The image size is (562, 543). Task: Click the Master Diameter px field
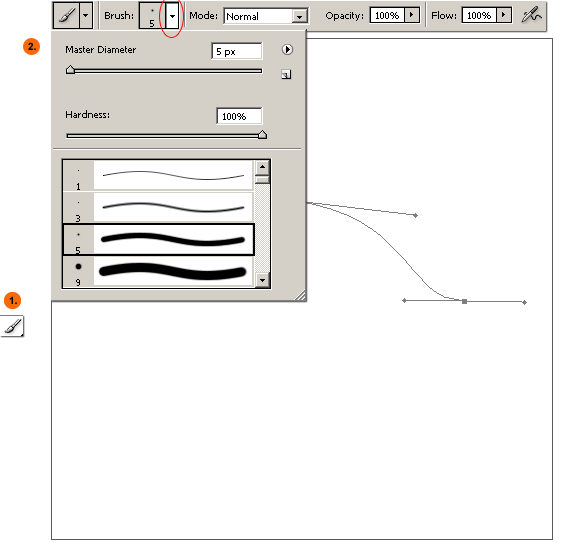(237, 51)
